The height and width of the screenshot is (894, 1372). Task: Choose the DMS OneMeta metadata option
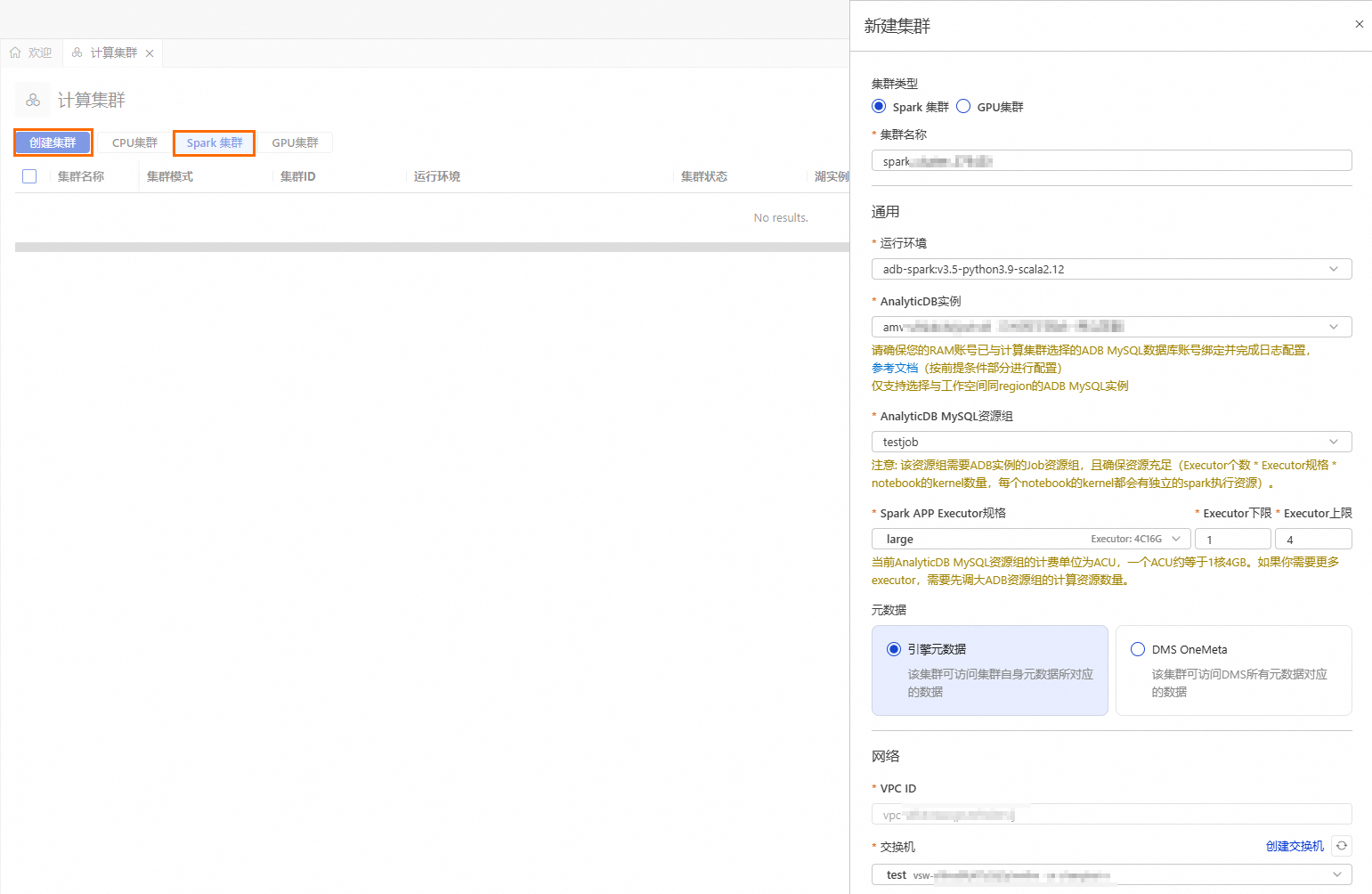coord(1233,670)
